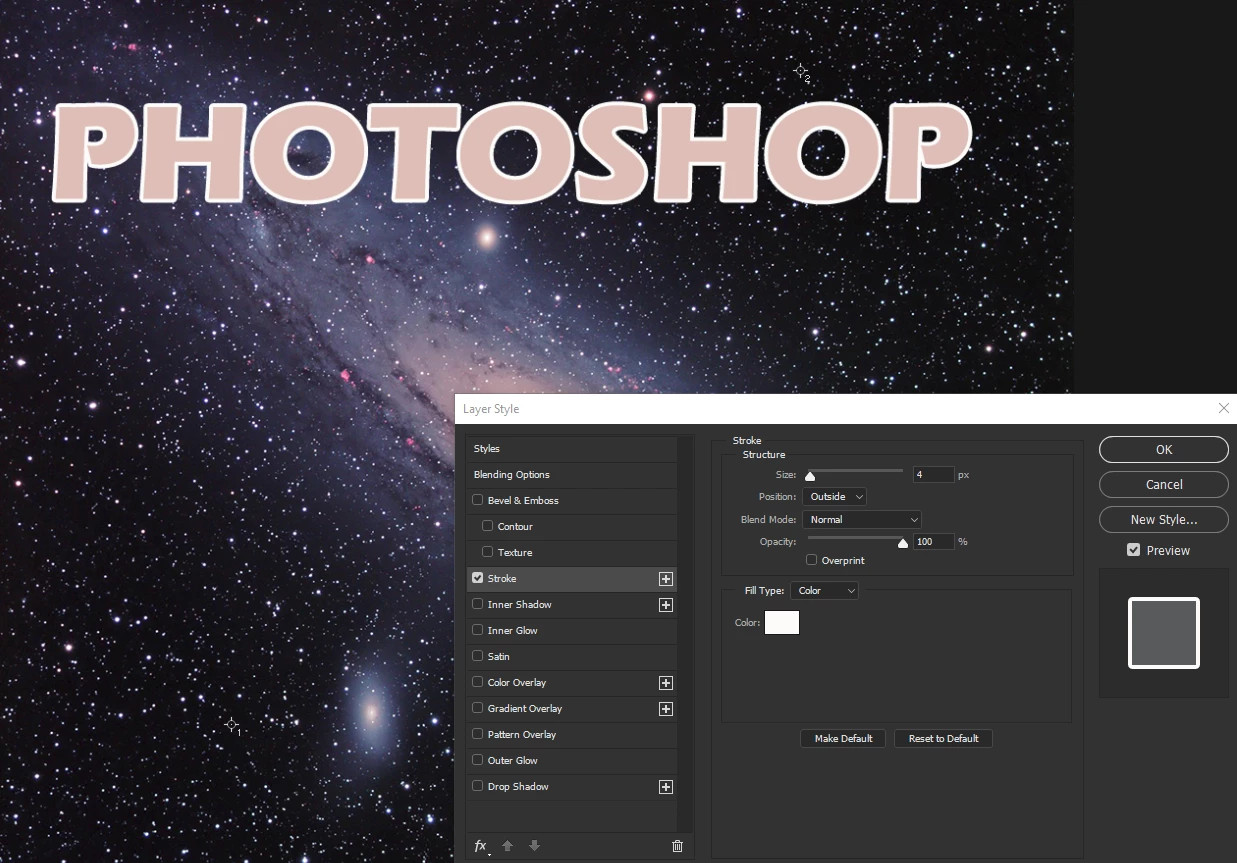The height and width of the screenshot is (863, 1237).
Task: Add another Gradient Overlay with plus icon
Action: 666,709
